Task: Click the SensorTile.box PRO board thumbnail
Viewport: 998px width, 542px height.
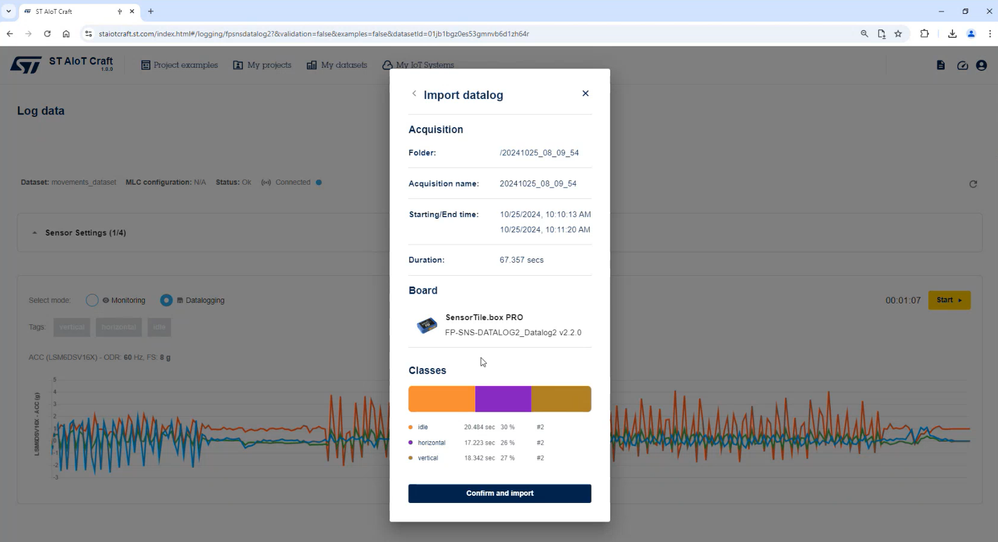Action: coord(426,325)
